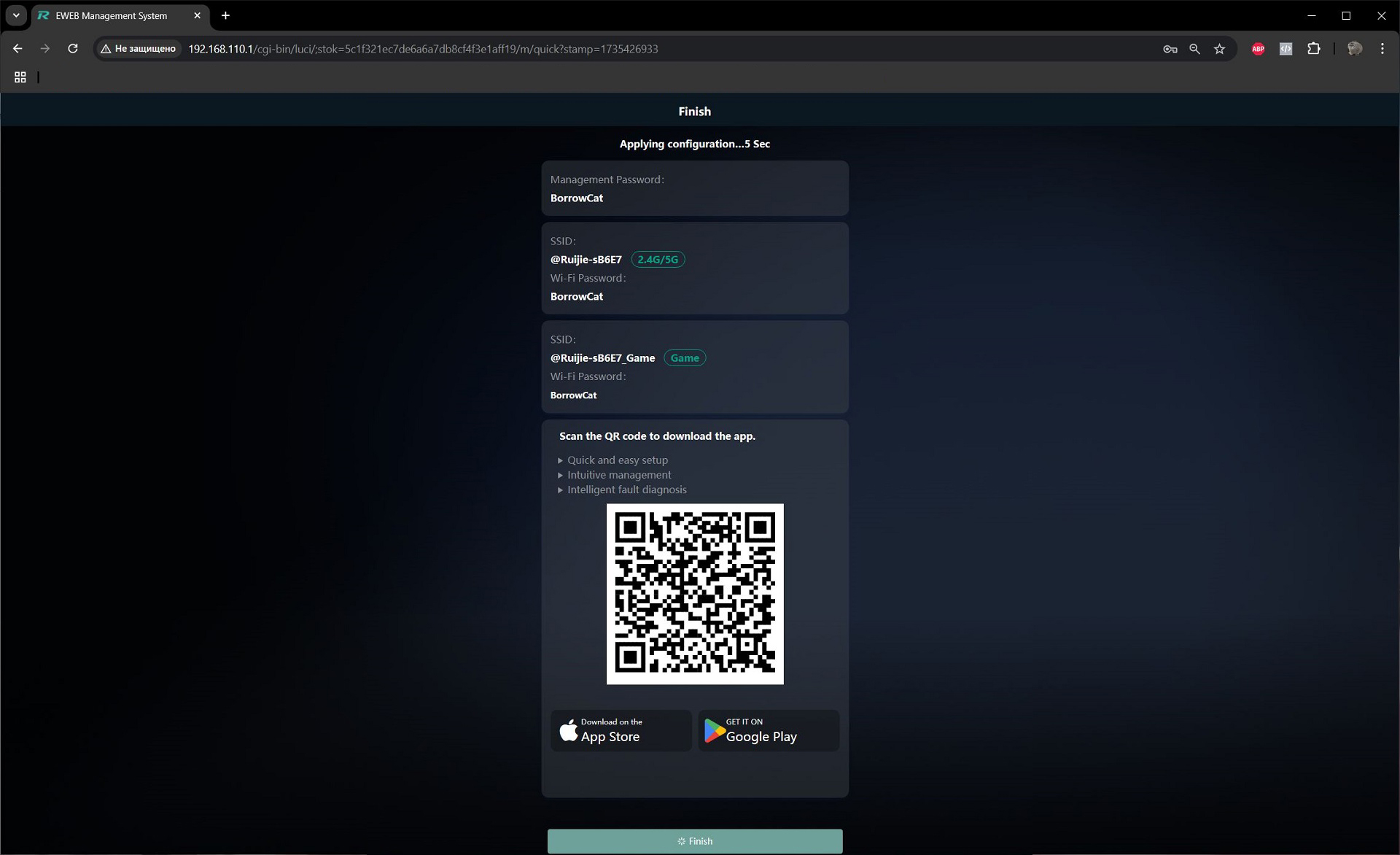Select the Wi-Fi password under @Ruijie-sB6E7_Game

574,395
